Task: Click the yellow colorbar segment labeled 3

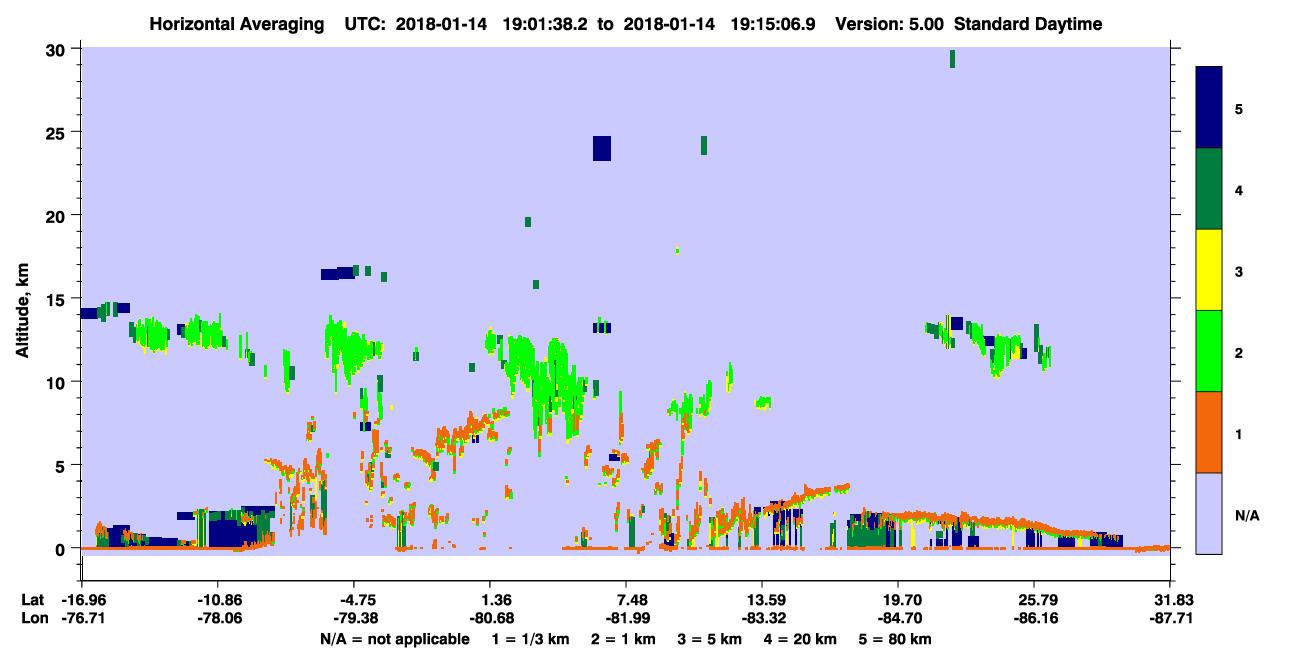Action: coord(1209,270)
